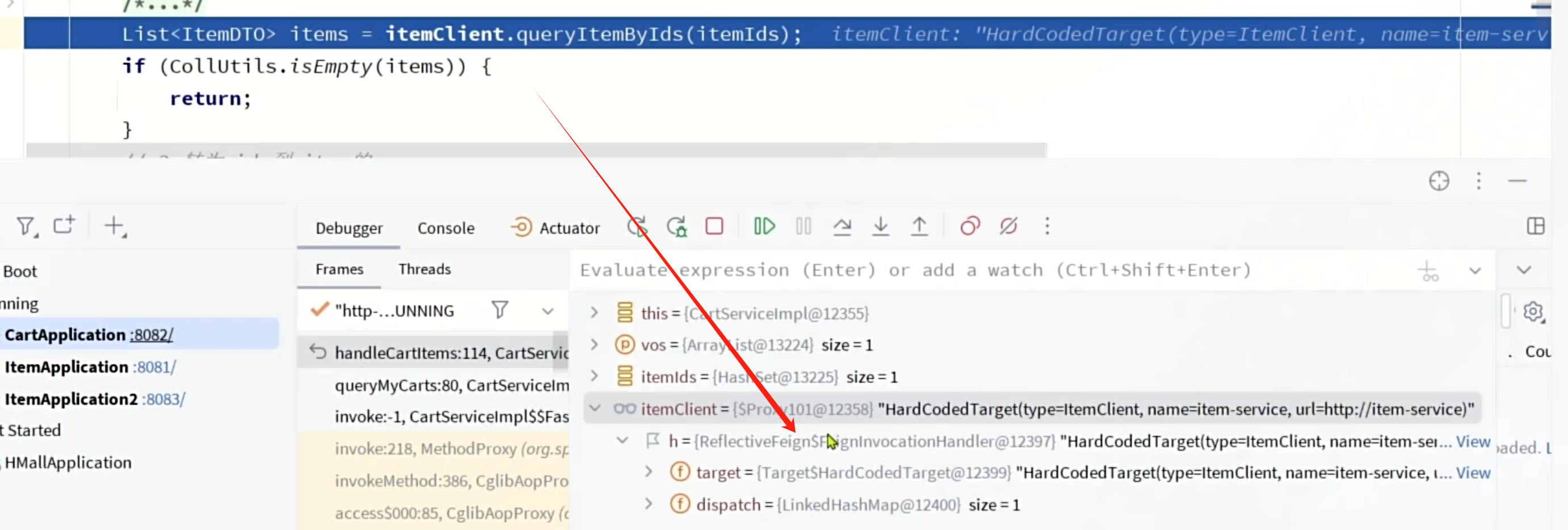Stop the debug session

pos(714,226)
